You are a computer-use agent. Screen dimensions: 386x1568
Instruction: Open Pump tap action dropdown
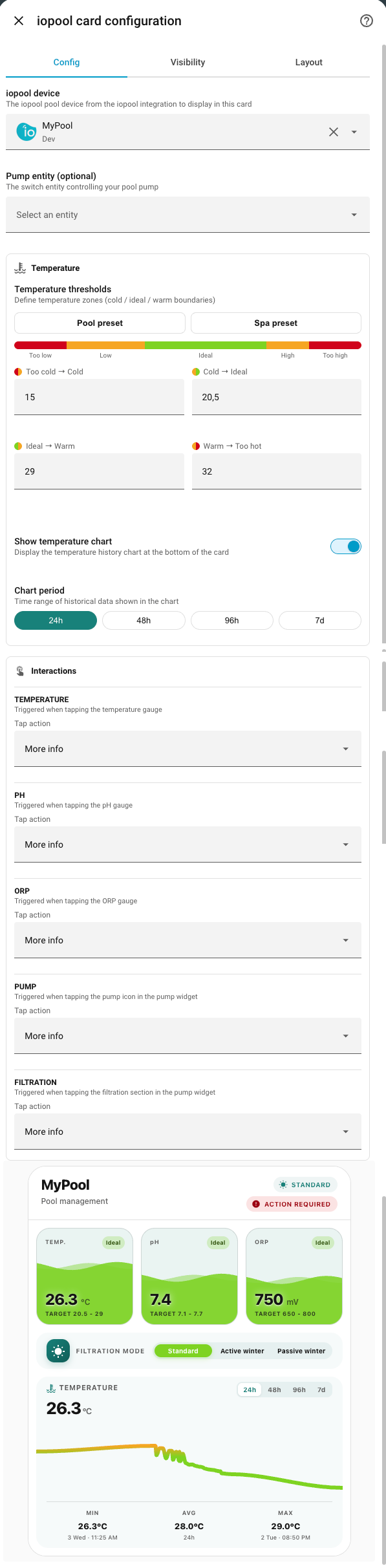pos(188,1036)
